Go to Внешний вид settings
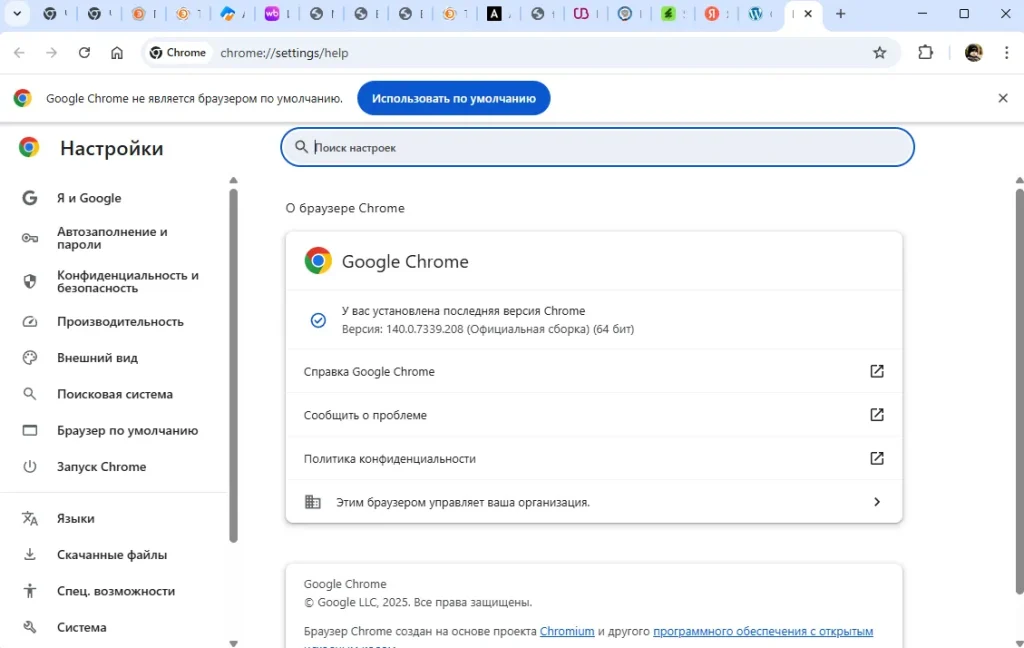This screenshot has height=648, width=1024. pyautogui.click(x=97, y=358)
